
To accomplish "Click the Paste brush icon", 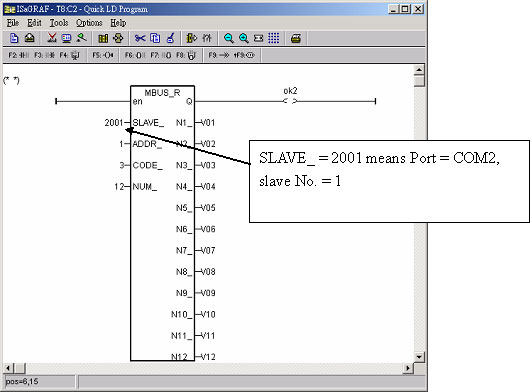I will pos(171,38).
